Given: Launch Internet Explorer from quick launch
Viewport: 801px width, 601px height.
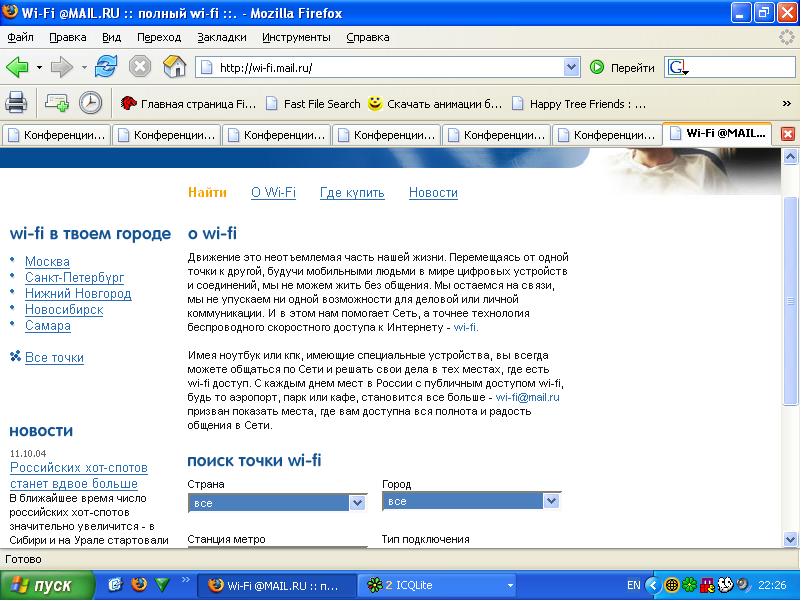Looking at the screenshot, I should [115, 584].
